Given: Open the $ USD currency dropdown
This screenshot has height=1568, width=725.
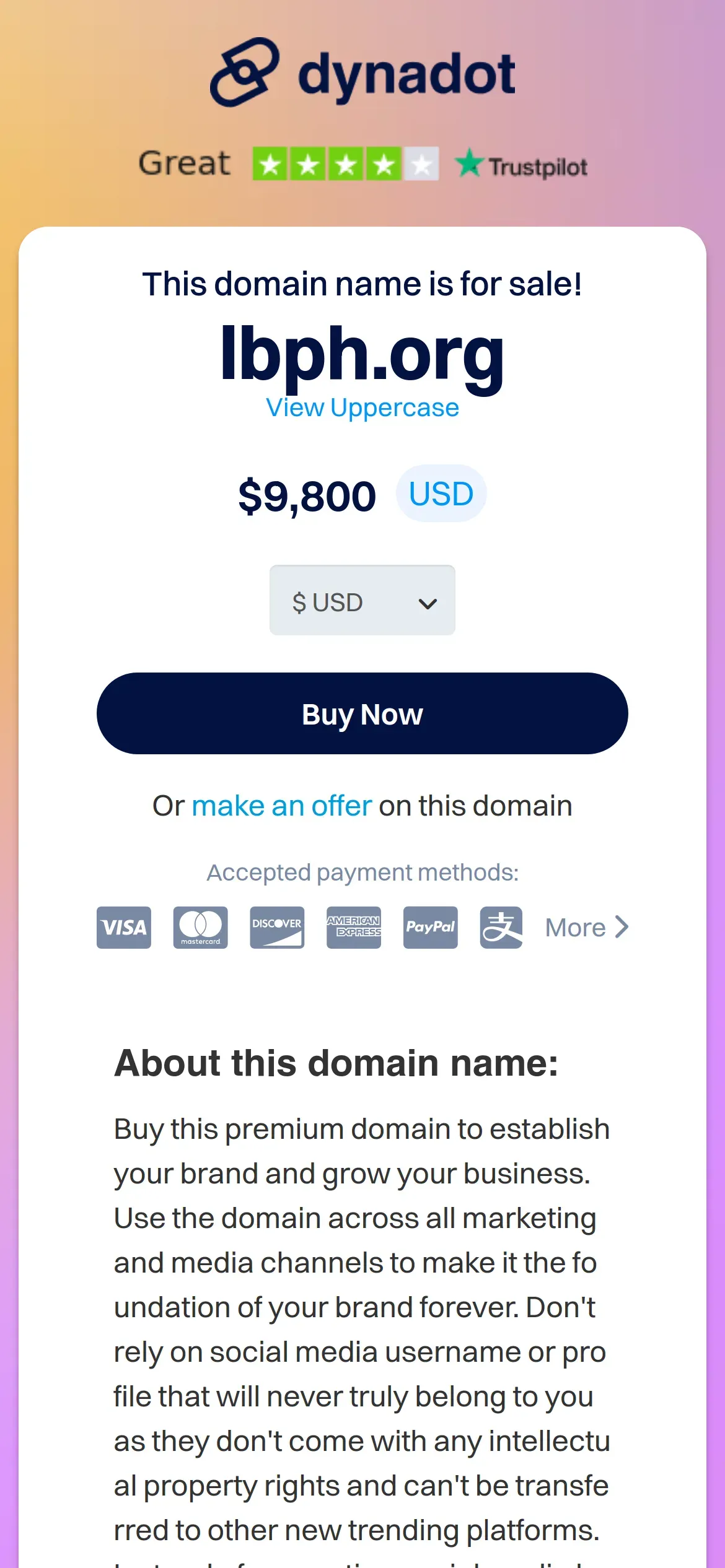Looking at the screenshot, I should [362, 600].
